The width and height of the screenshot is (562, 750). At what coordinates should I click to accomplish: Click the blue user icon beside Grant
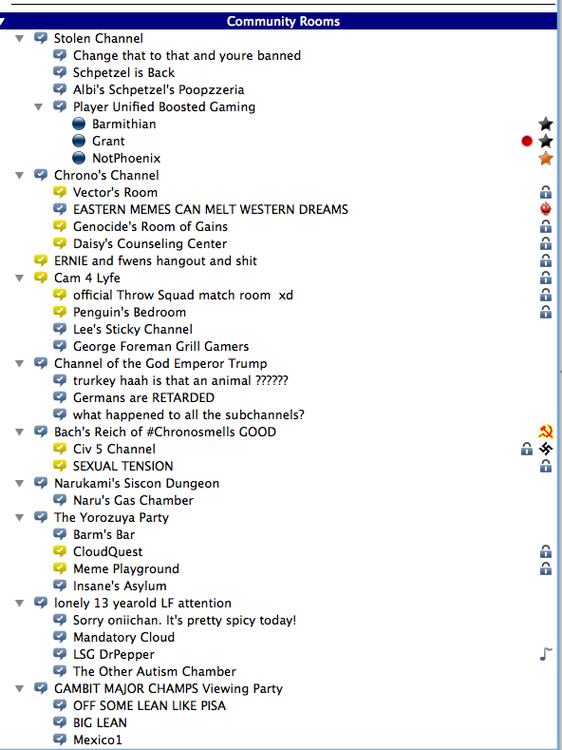79,141
